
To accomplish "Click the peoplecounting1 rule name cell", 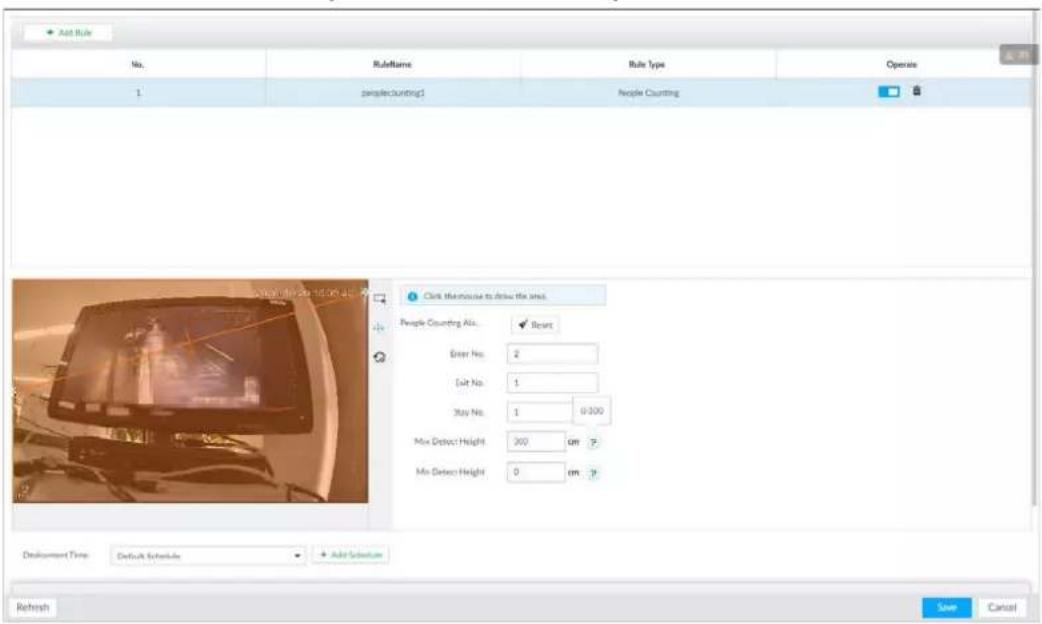I will 393,93.
